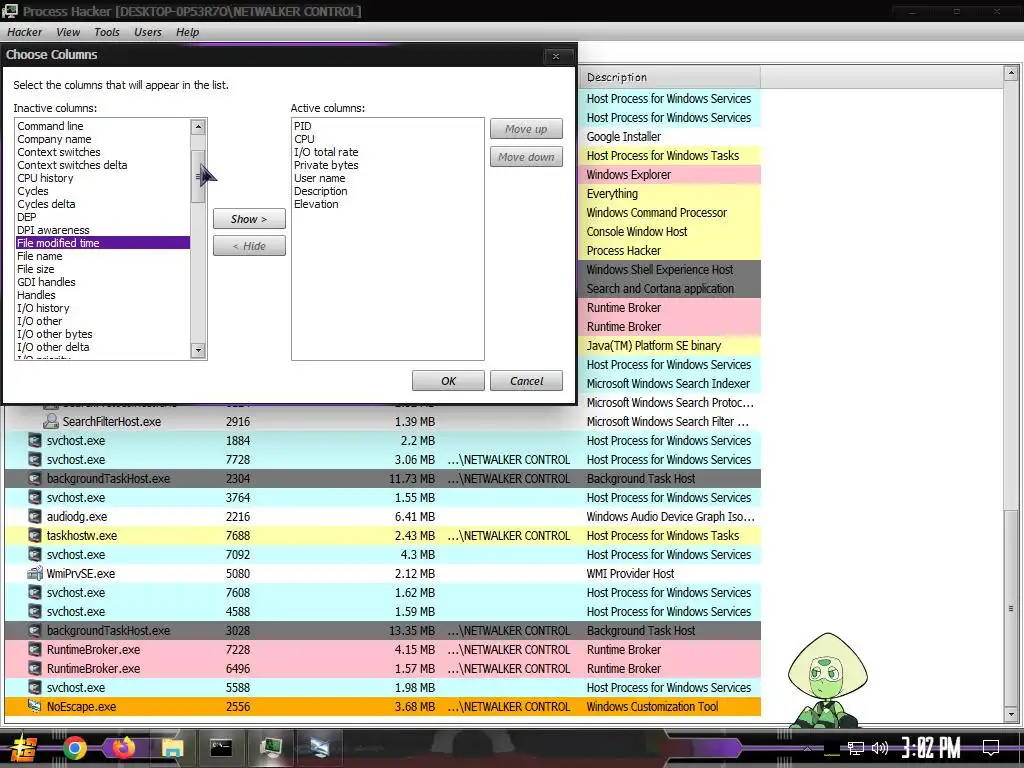Screen dimensions: 1024x768
Task: Click icon of svchost.exe PID 5588
Action: coord(35,688)
